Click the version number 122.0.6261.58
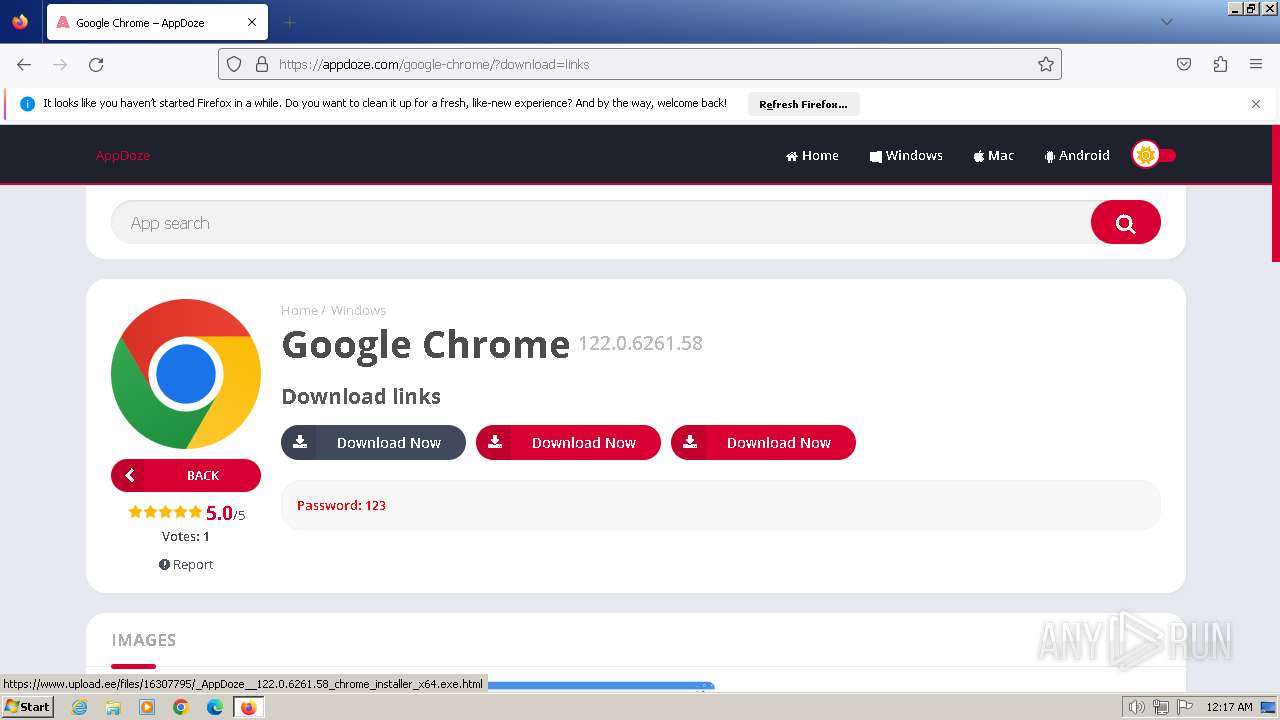1280x720 pixels. pyautogui.click(x=640, y=343)
